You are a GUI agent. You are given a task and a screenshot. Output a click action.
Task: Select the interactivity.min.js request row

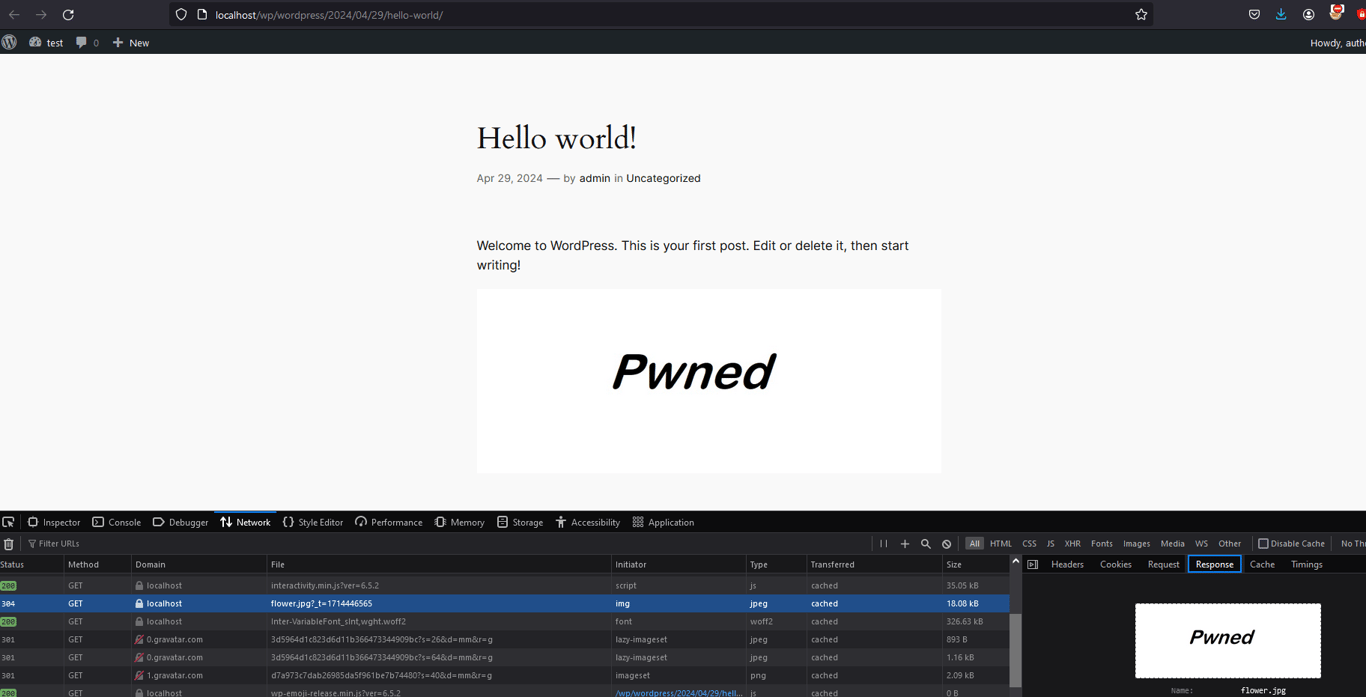(504, 586)
